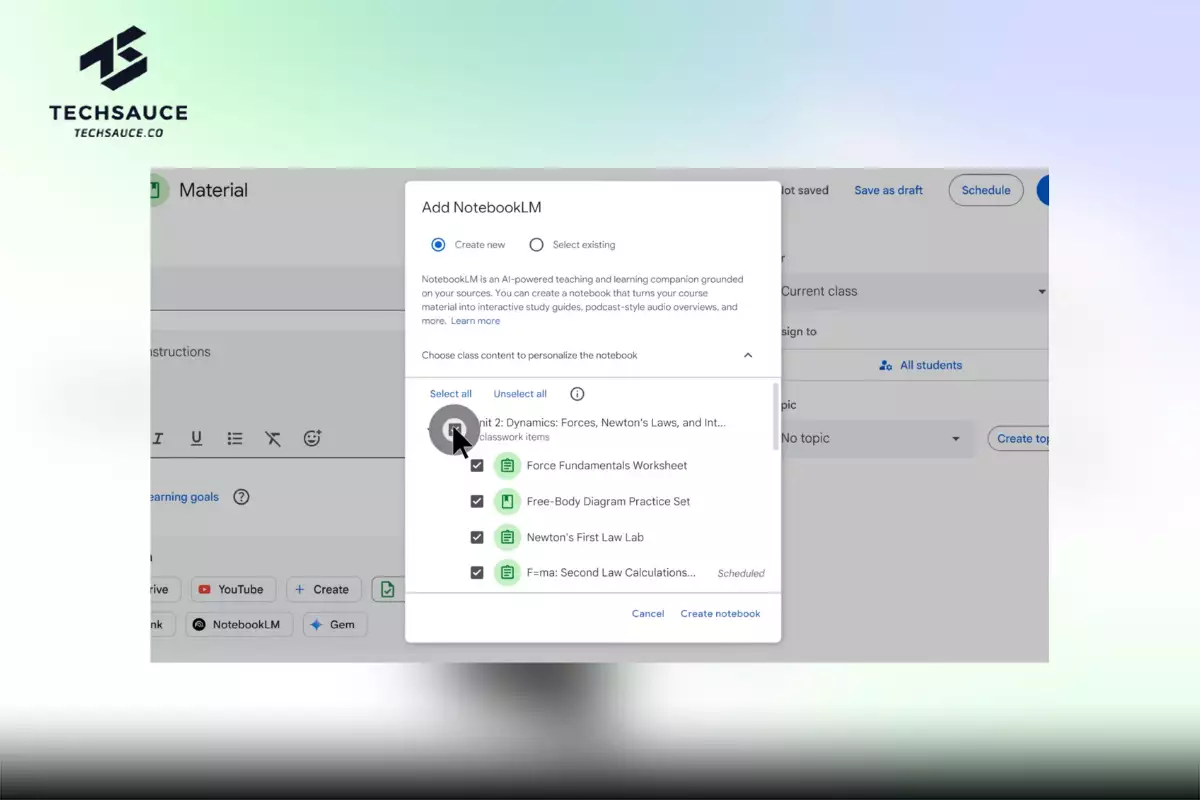This screenshot has width=1200, height=800.
Task: Open the info icon beside Unselect all
Action: coord(577,394)
